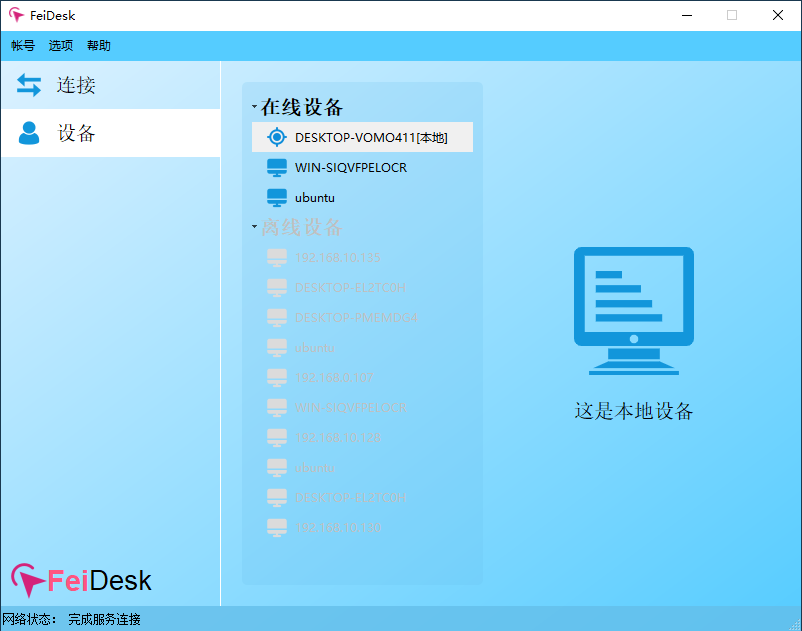The height and width of the screenshot is (631, 802).
Task: Click the grey monitor icon beside offline WIN-SIQVFPELOCR
Action: [x=277, y=408]
